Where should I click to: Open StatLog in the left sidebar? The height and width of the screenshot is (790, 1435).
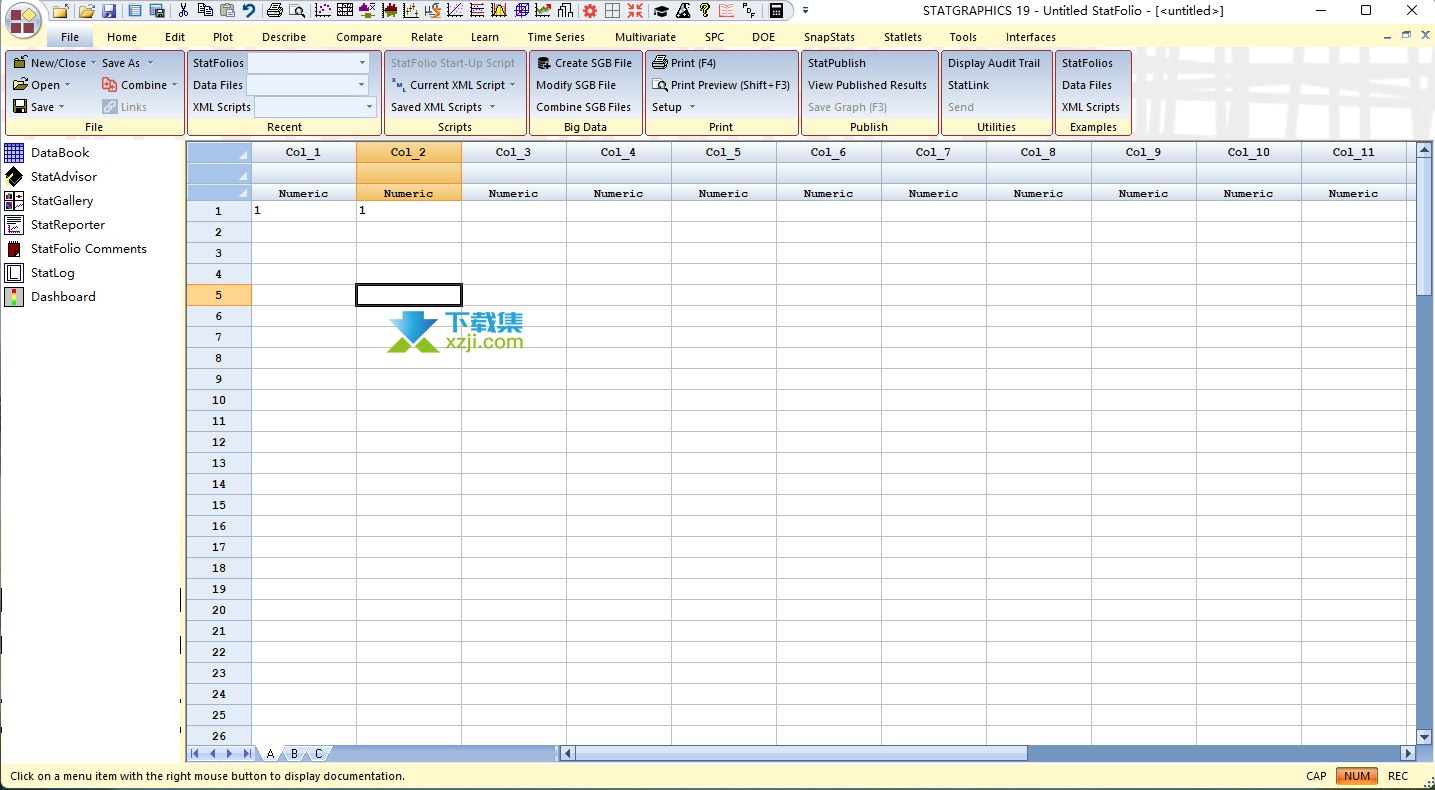[53, 273]
